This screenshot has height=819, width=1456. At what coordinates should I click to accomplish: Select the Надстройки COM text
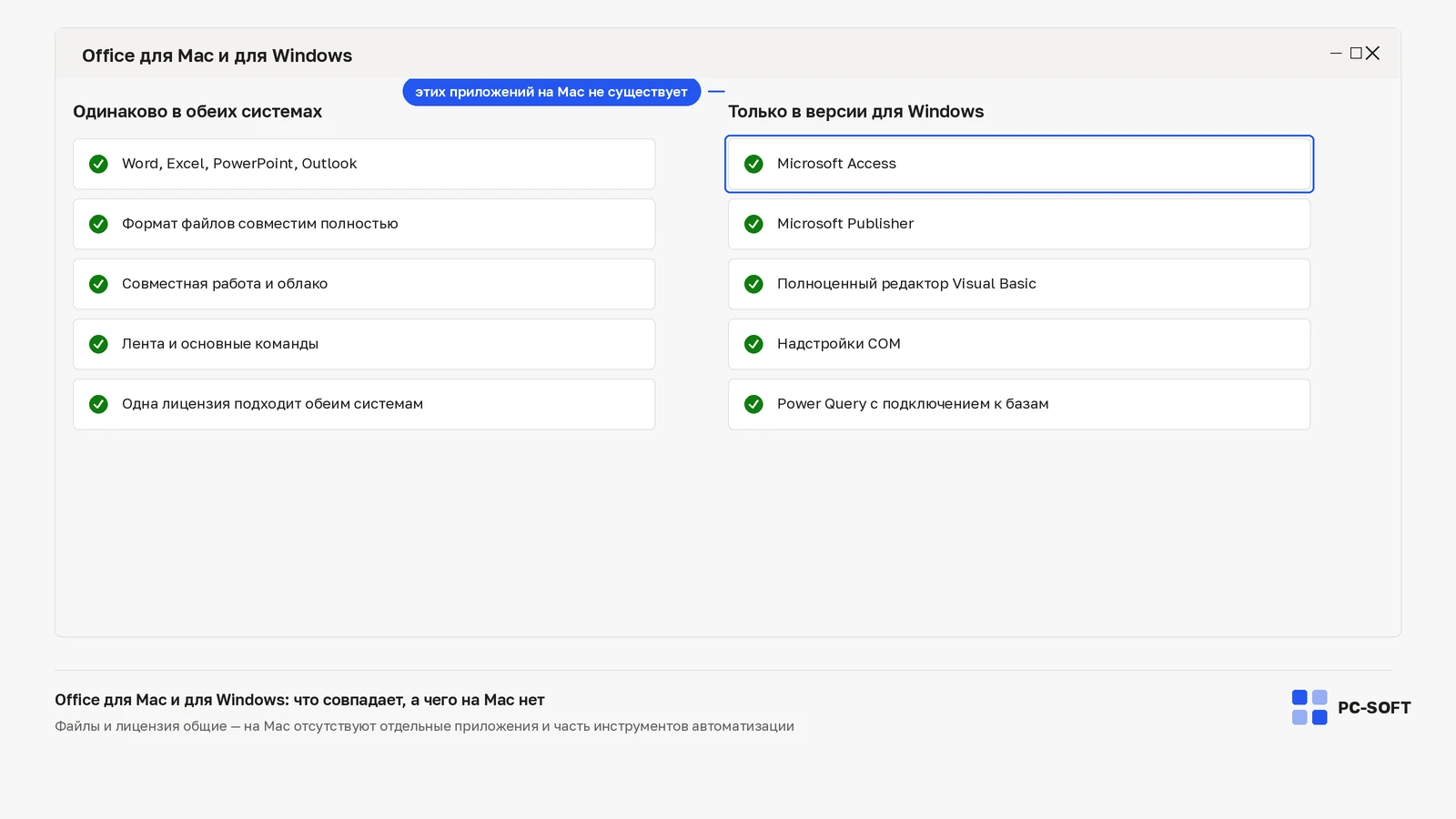click(x=839, y=344)
